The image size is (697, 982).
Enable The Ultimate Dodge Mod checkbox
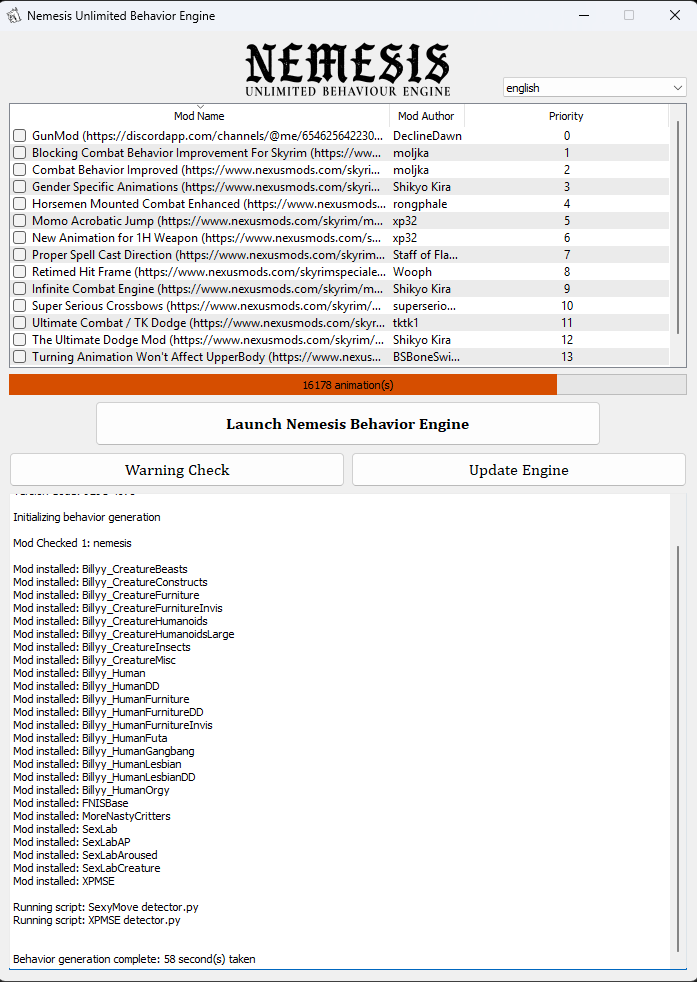19,339
